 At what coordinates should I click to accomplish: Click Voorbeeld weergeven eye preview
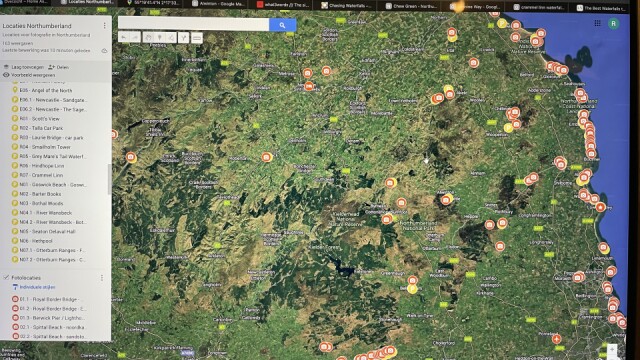(29, 75)
